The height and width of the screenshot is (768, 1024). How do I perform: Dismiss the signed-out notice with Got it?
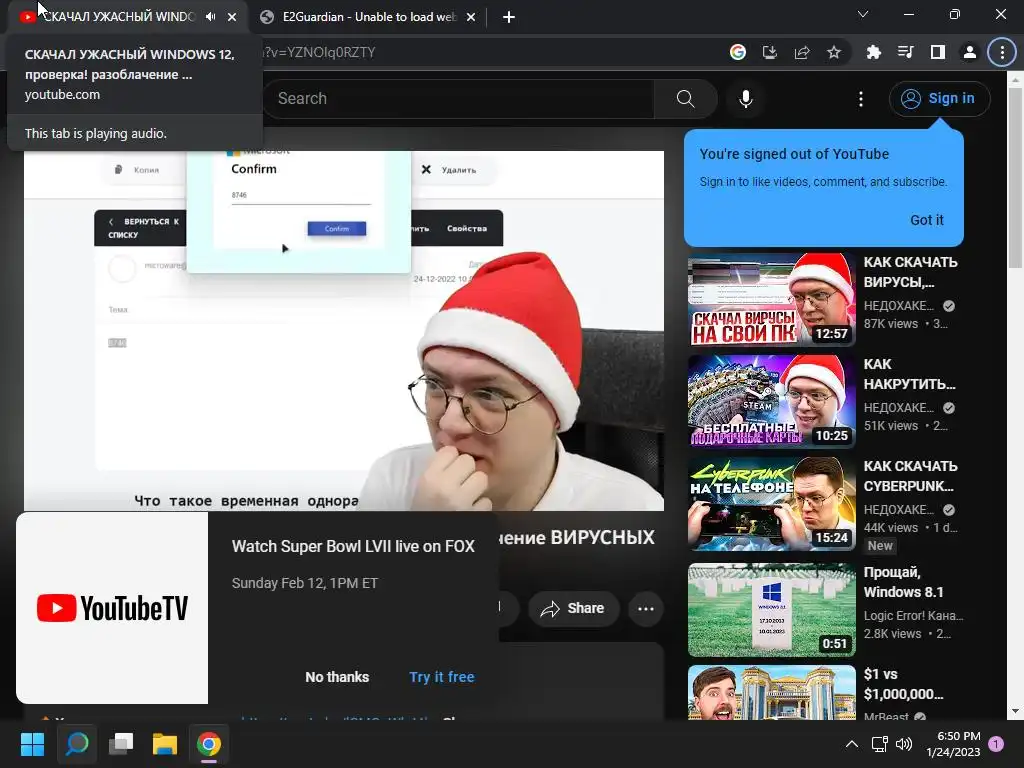point(927,220)
